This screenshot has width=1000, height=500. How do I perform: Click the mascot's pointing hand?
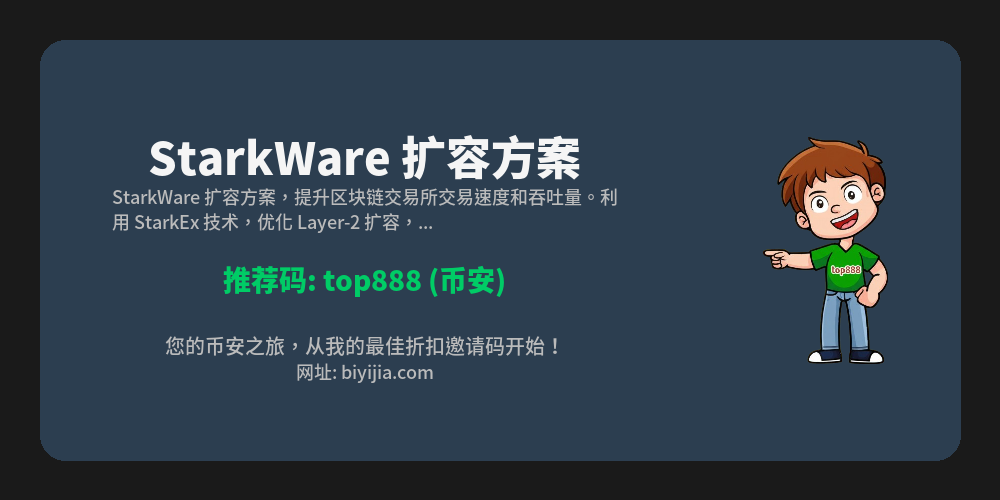point(778,258)
